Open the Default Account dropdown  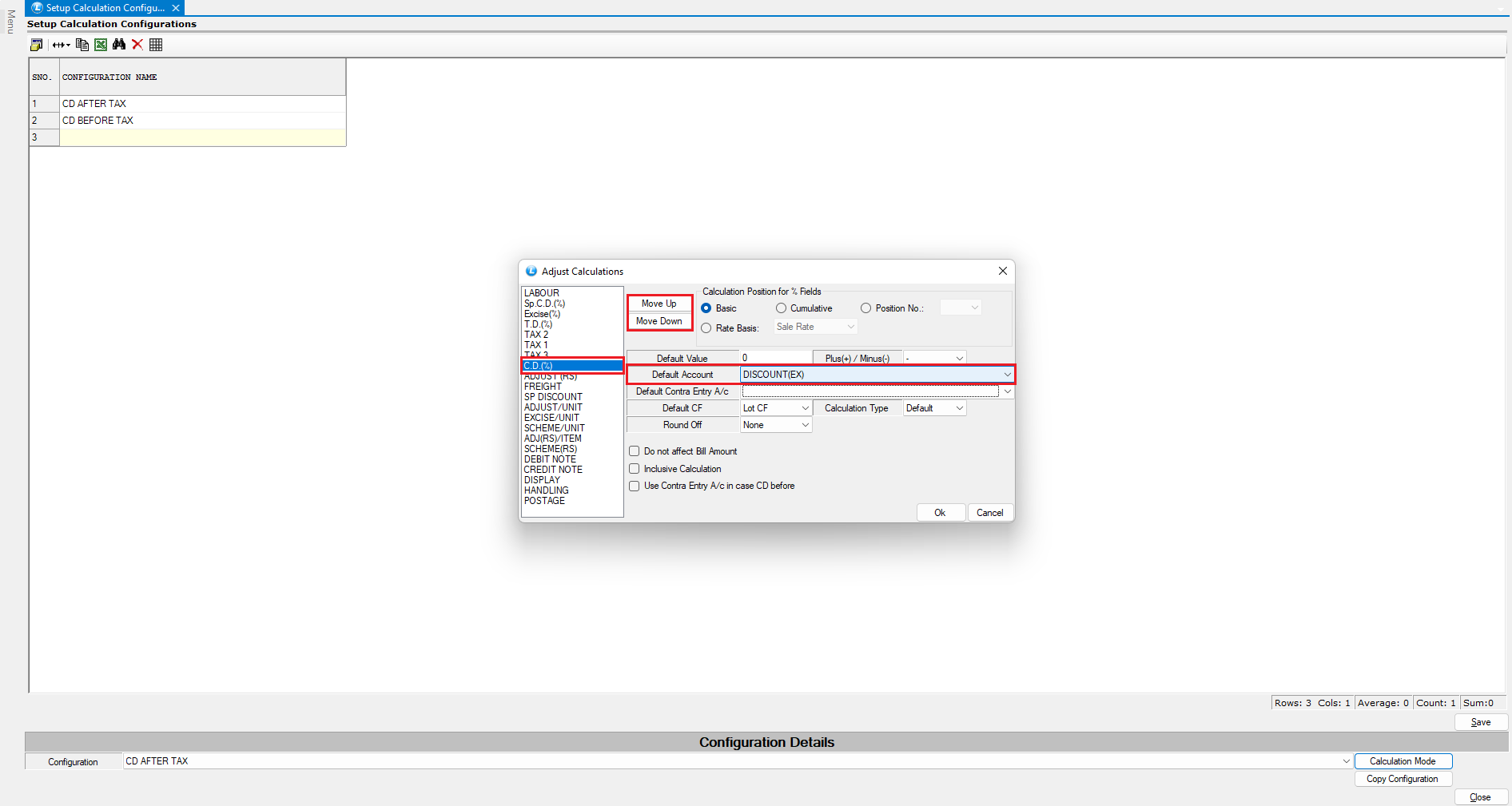[1007, 375]
